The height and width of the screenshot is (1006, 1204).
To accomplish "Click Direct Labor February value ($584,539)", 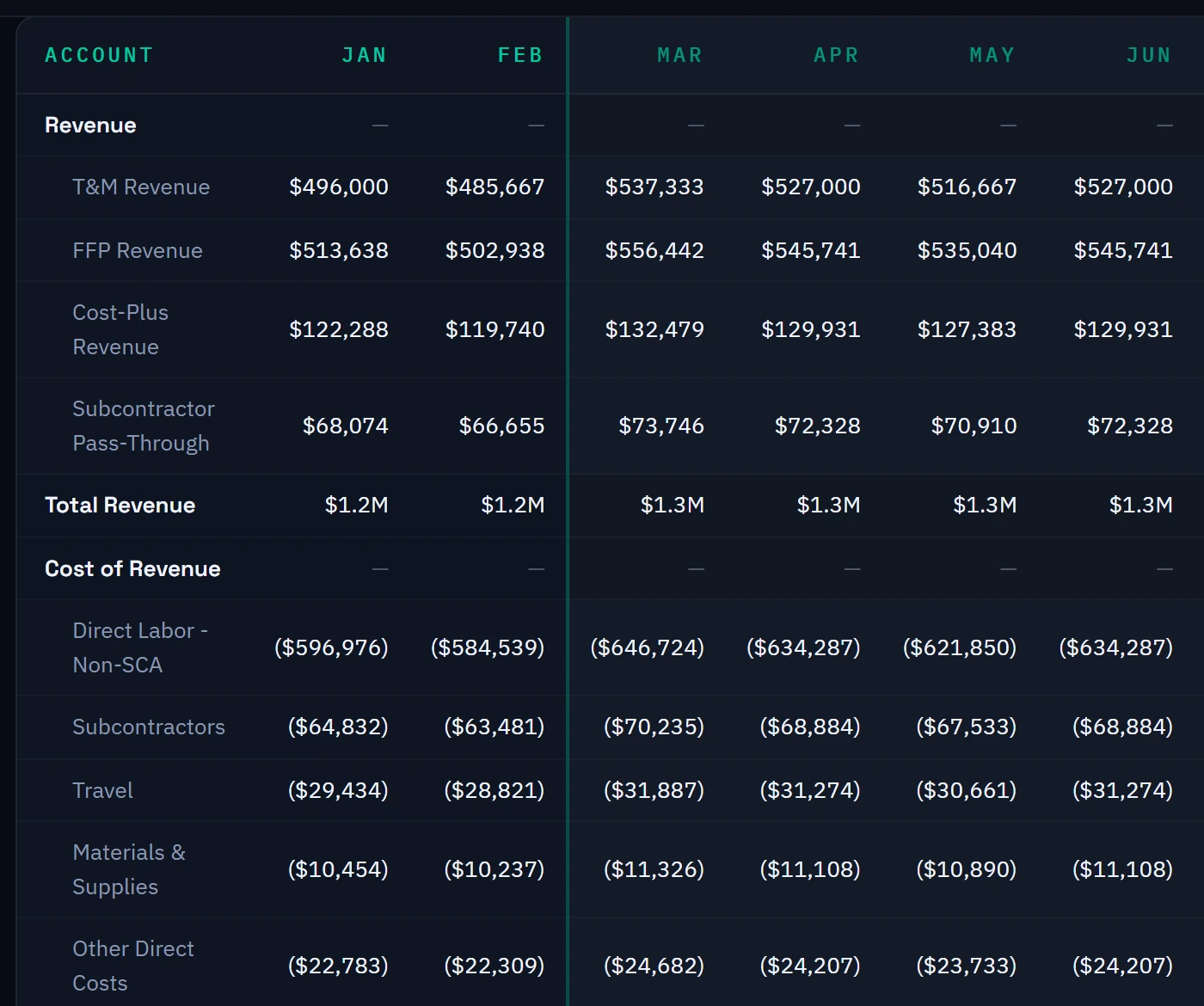I will coord(488,648).
